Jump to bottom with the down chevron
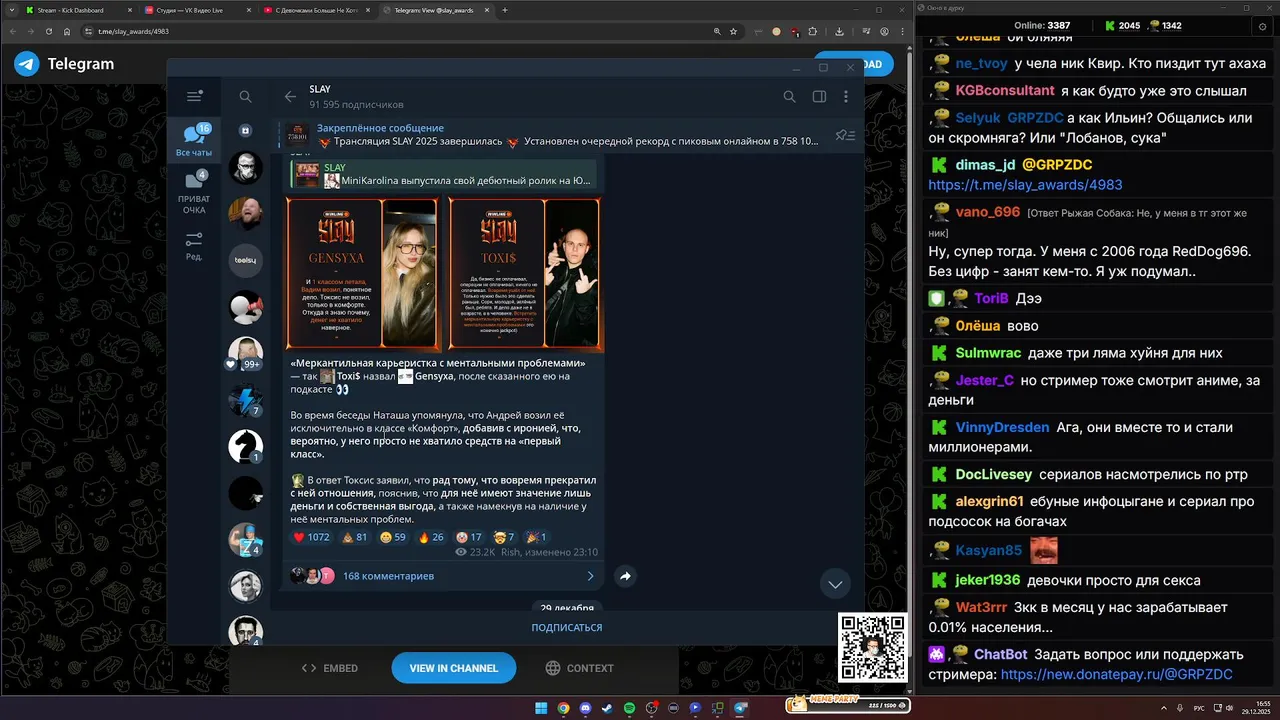This screenshot has height=720, width=1280. click(x=835, y=584)
